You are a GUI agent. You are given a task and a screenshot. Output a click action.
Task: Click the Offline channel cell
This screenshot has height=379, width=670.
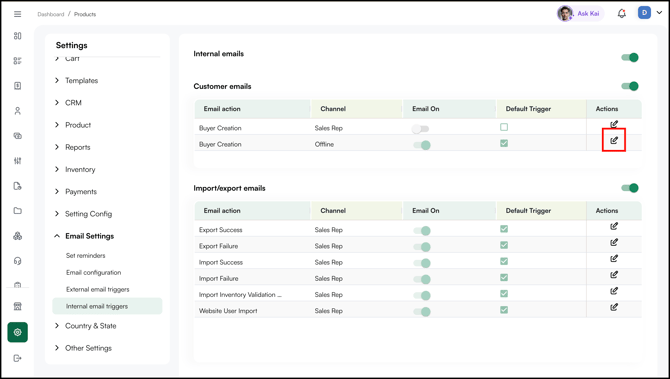[x=324, y=144]
